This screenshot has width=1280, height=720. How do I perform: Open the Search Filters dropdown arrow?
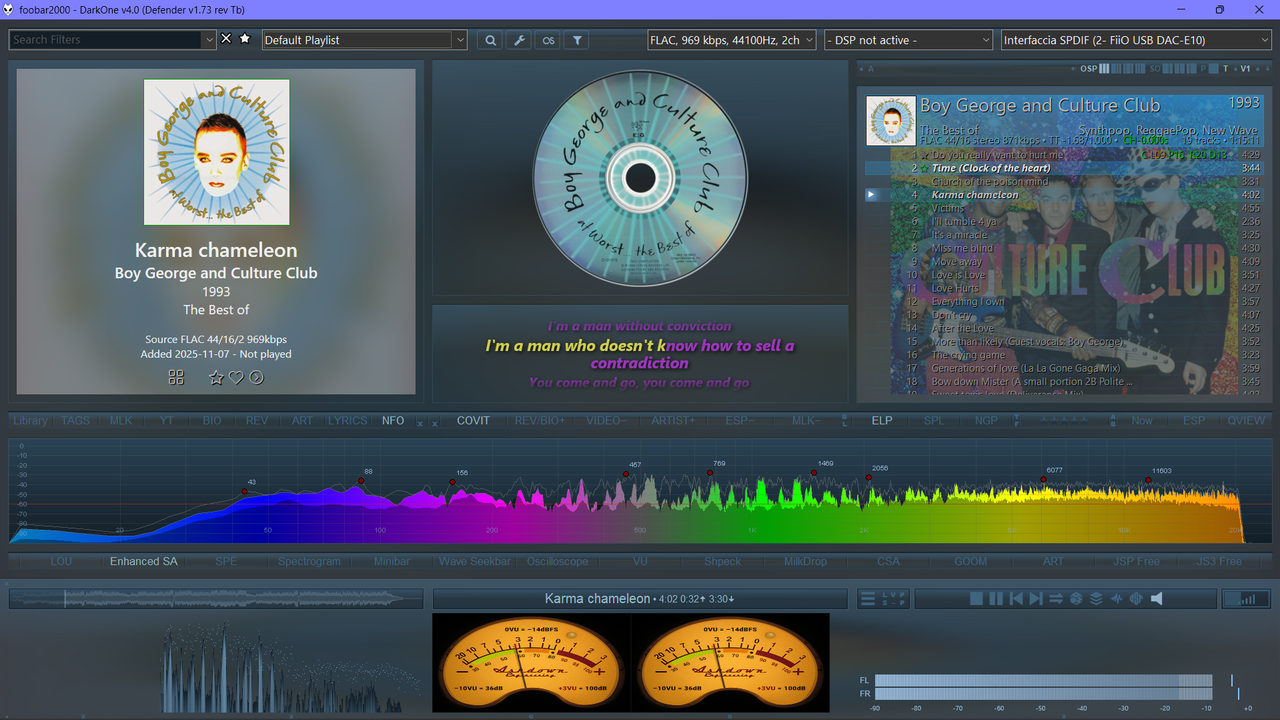click(x=209, y=40)
